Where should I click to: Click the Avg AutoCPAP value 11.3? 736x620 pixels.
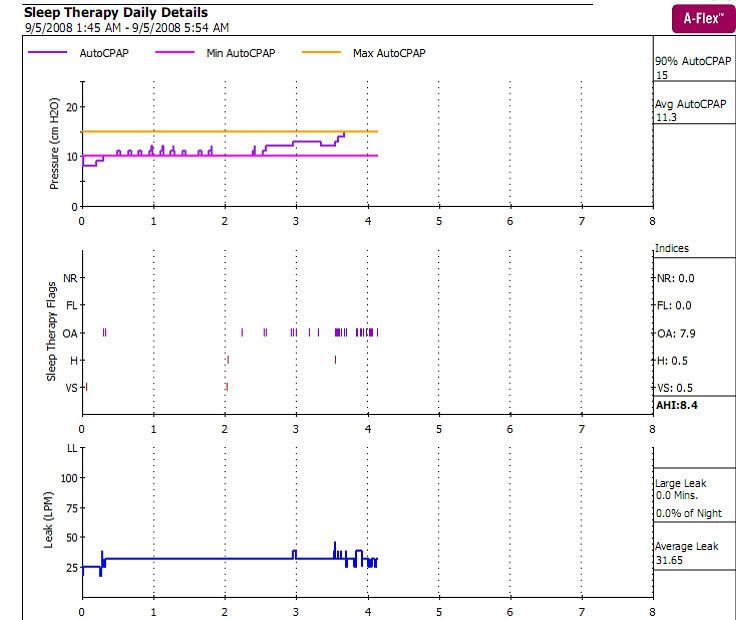click(x=666, y=117)
